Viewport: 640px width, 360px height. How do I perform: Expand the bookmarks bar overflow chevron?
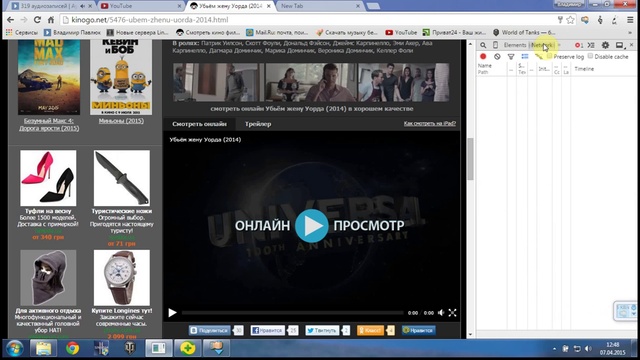click(x=630, y=32)
